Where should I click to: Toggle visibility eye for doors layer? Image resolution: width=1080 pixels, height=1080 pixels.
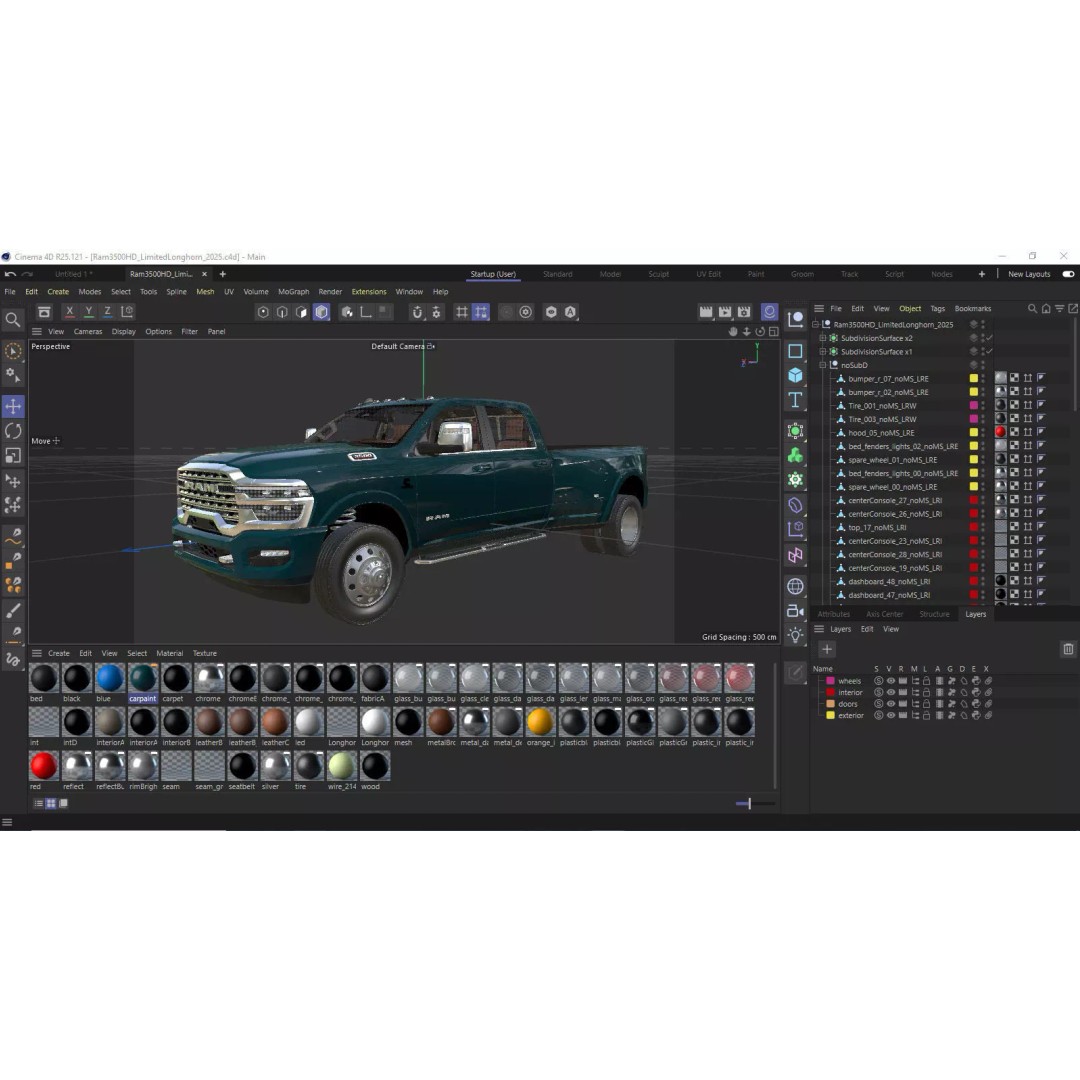click(x=891, y=704)
